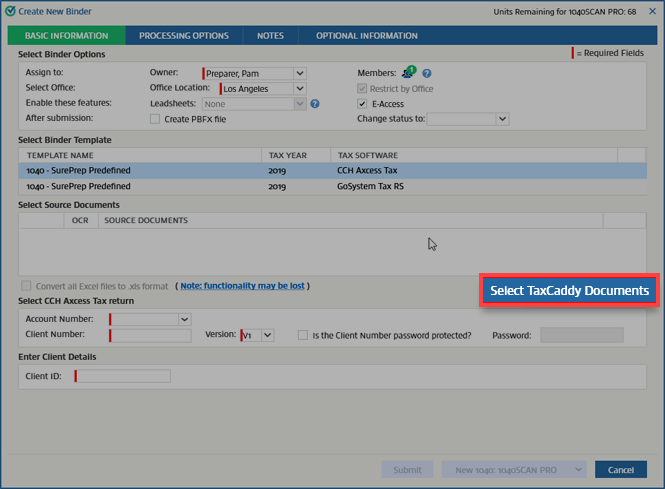
Task: Click the Members people icon
Action: coord(408,73)
